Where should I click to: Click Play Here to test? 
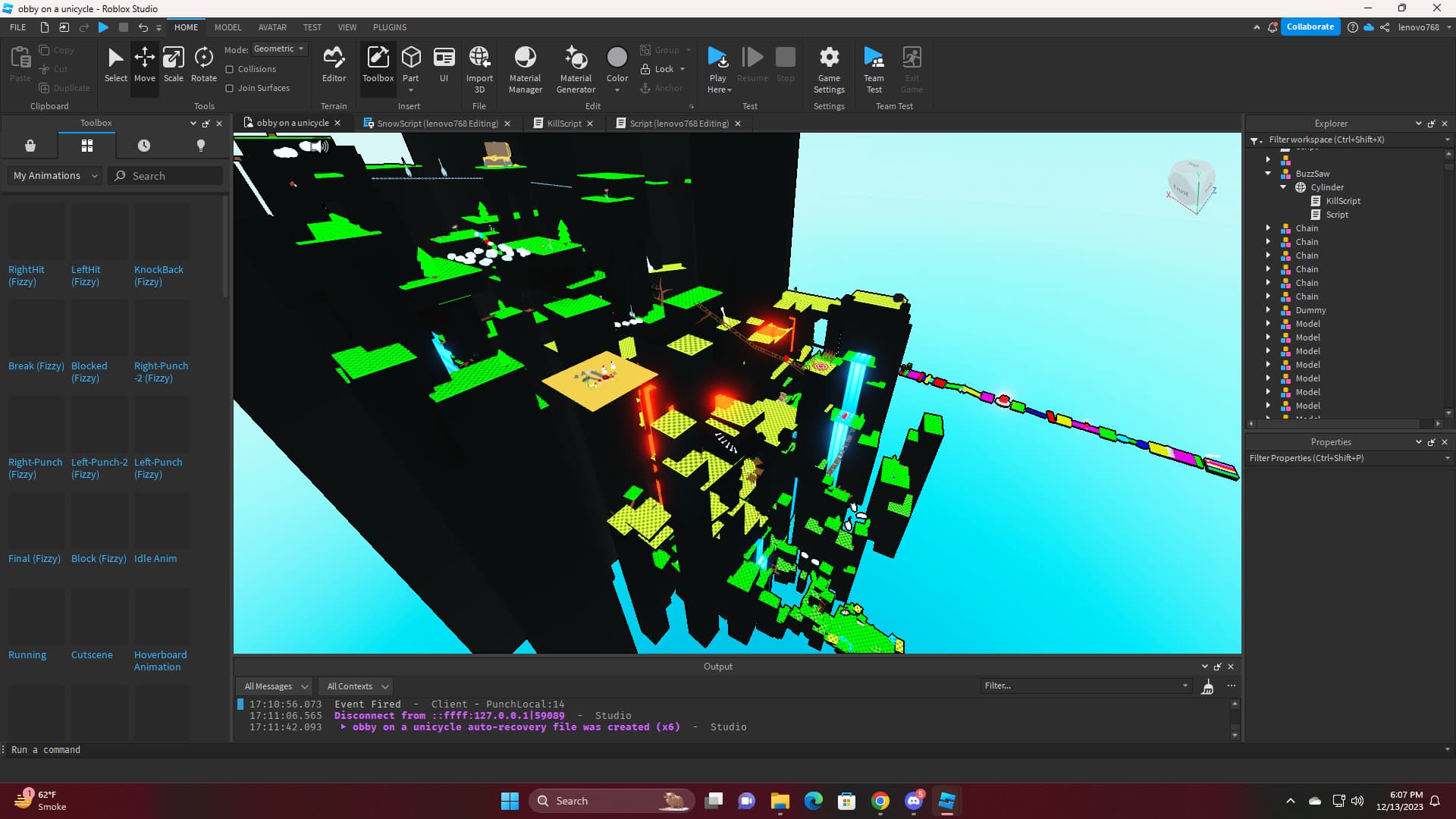(x=717, y=67)
